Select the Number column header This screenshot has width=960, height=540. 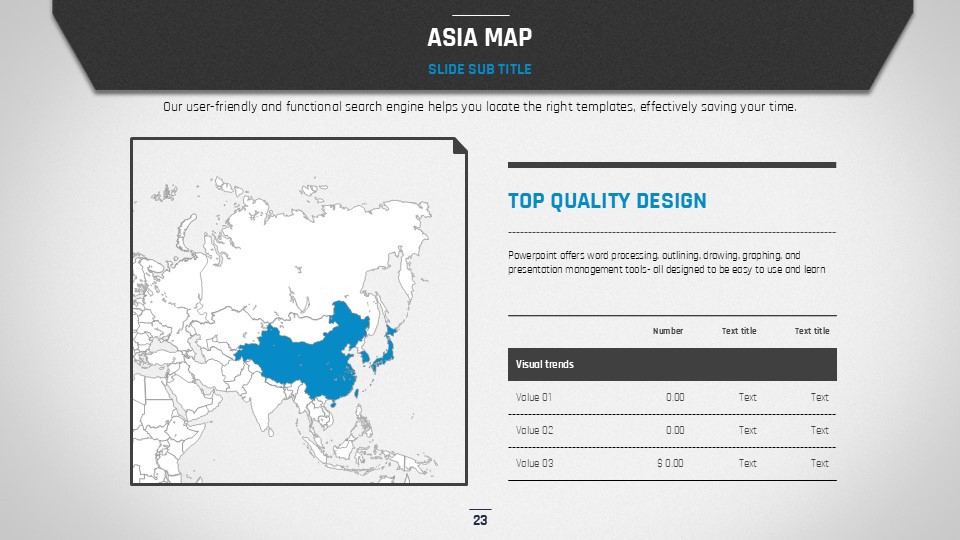pyautogui.click(x=668, y=331)
